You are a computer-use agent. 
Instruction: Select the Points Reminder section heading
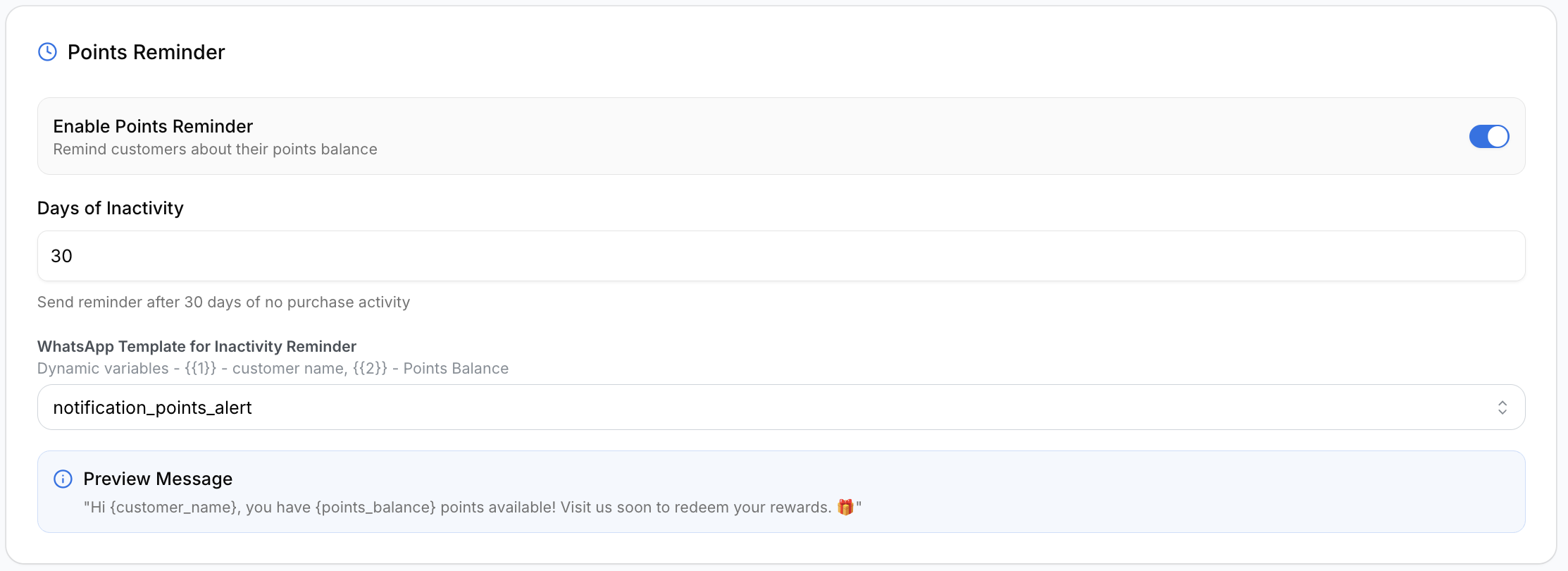tap(146, 52)
